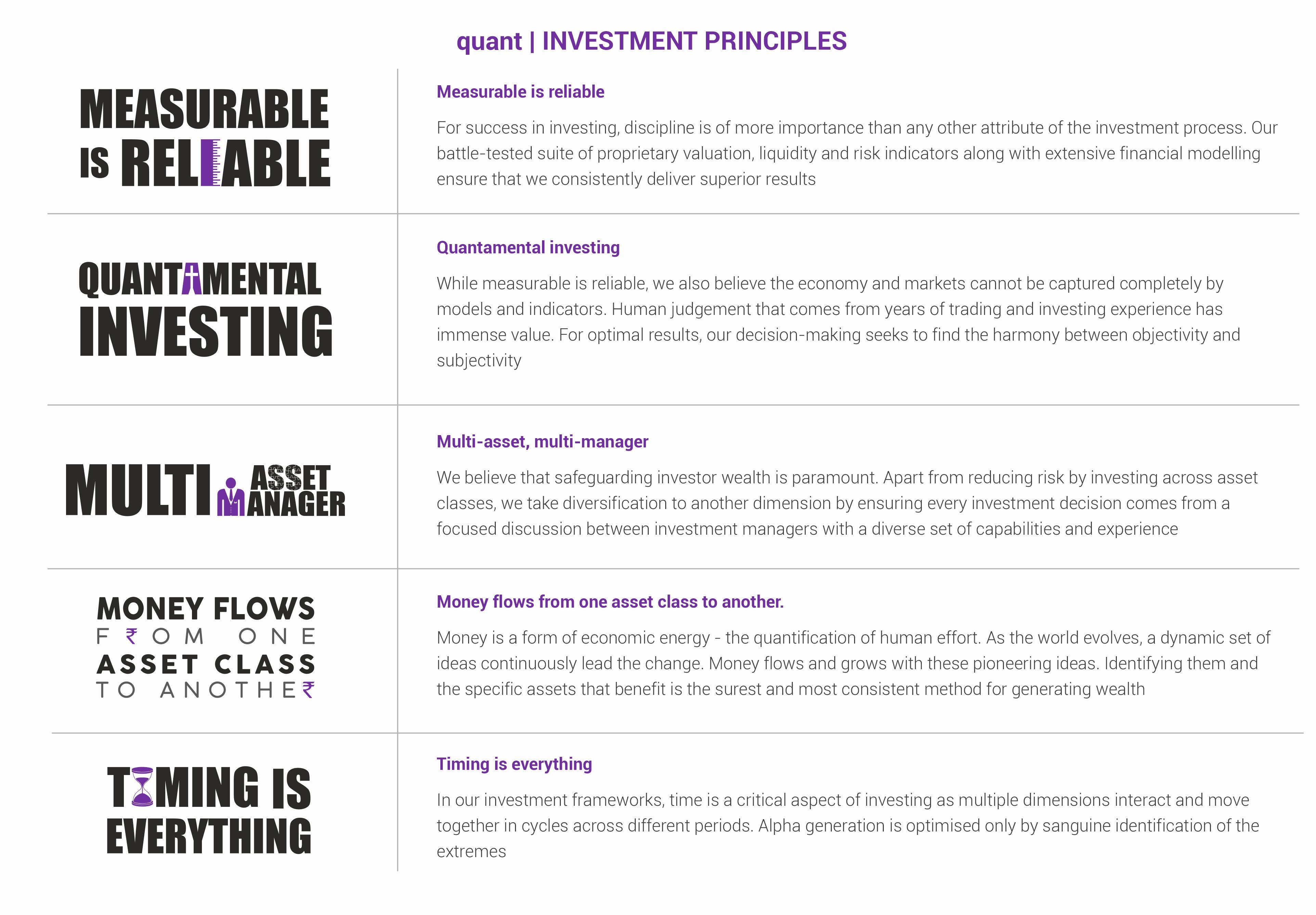
Task: Click the rupee symbol ending ANOTHER
Action: tap(308, 690)
